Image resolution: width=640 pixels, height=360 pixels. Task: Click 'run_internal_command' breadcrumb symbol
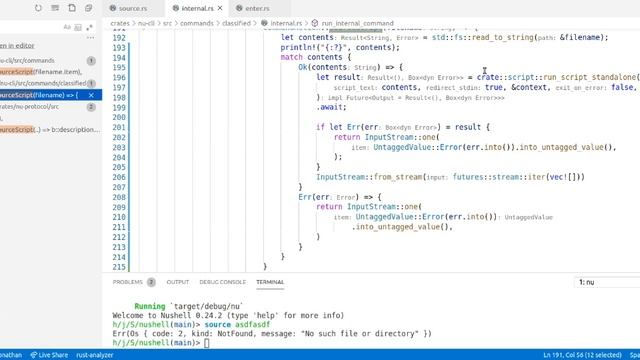click(358, 23)
